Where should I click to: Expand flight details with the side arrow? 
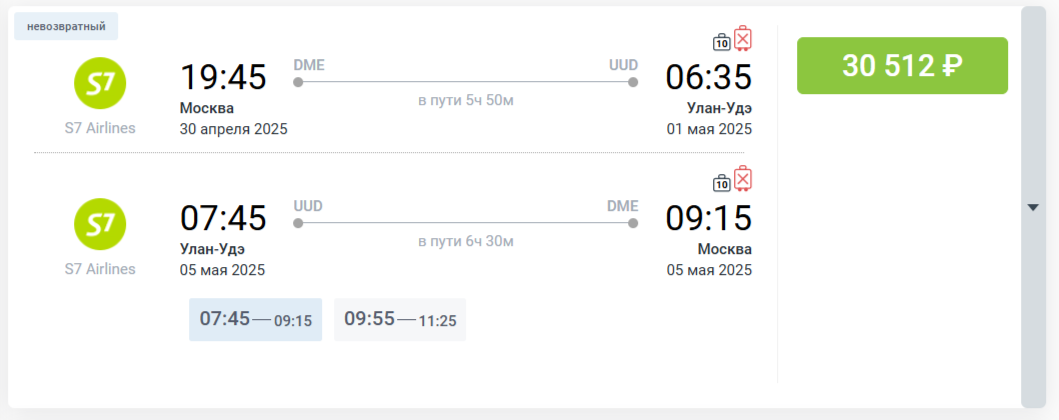click(1033, 207)
